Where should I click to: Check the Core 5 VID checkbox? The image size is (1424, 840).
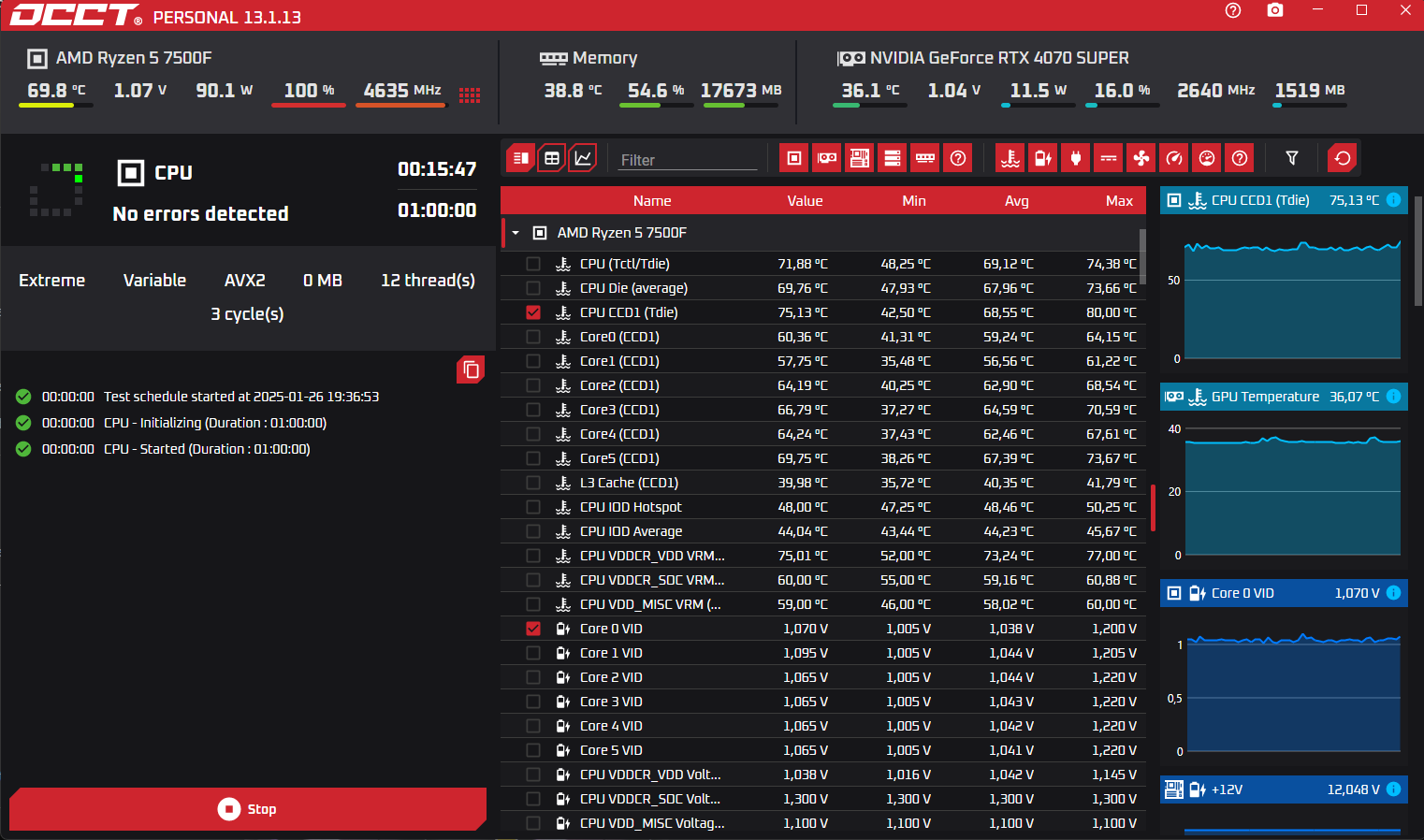point(533,750)
